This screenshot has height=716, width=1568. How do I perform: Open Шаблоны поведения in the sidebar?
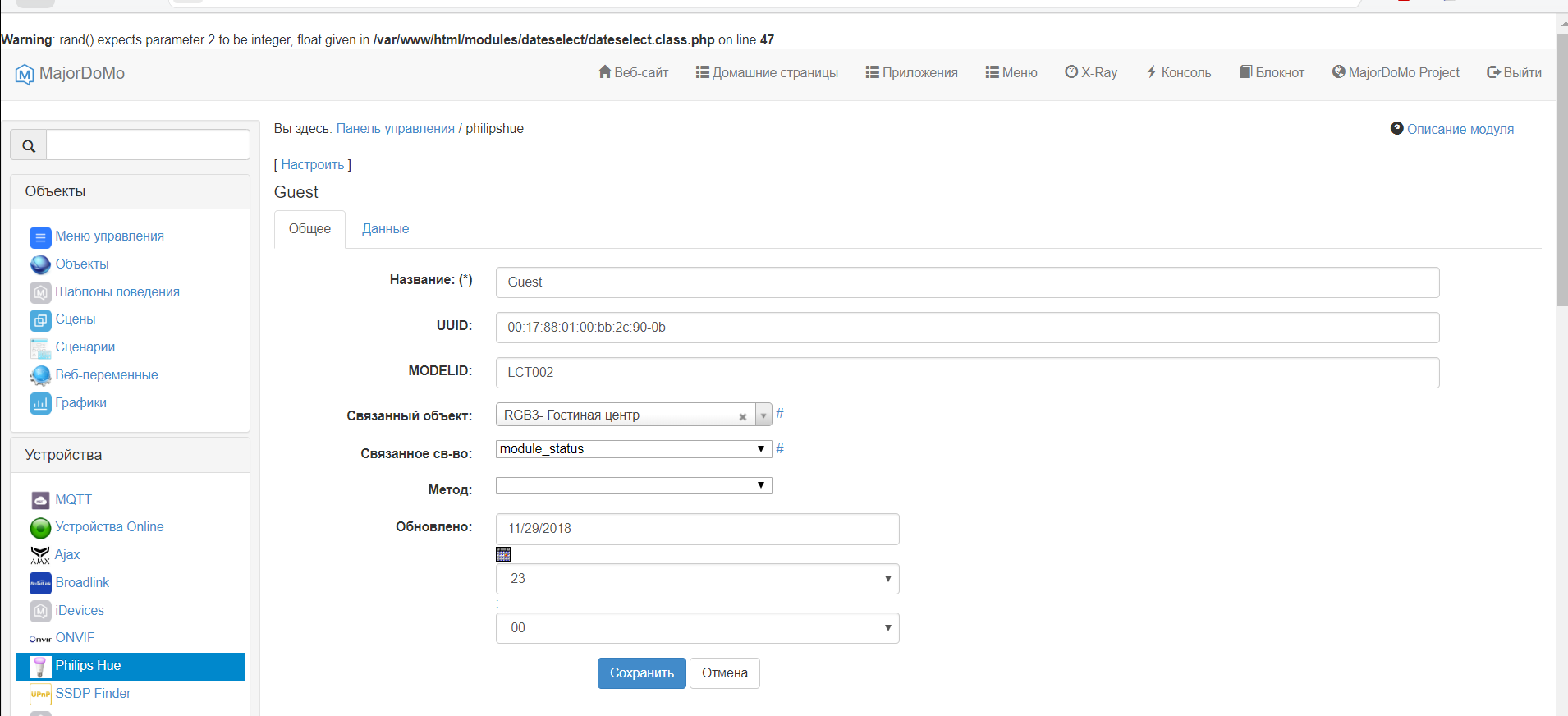click(117, 292)
